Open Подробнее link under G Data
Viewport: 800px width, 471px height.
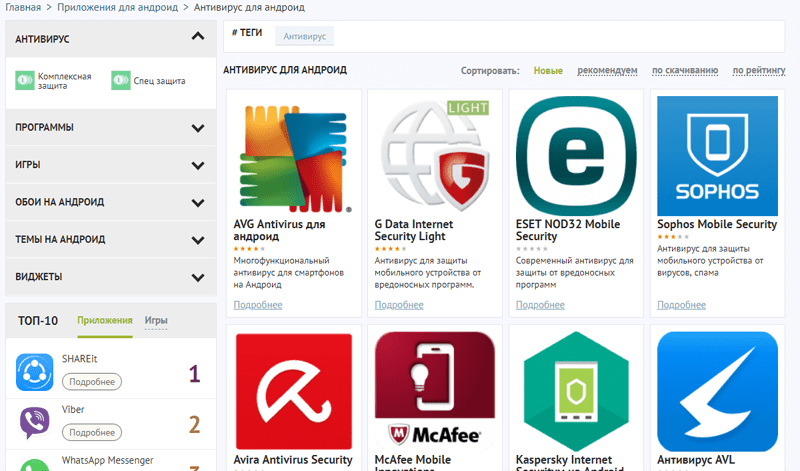pyautogui.click(x=399, y=305)
